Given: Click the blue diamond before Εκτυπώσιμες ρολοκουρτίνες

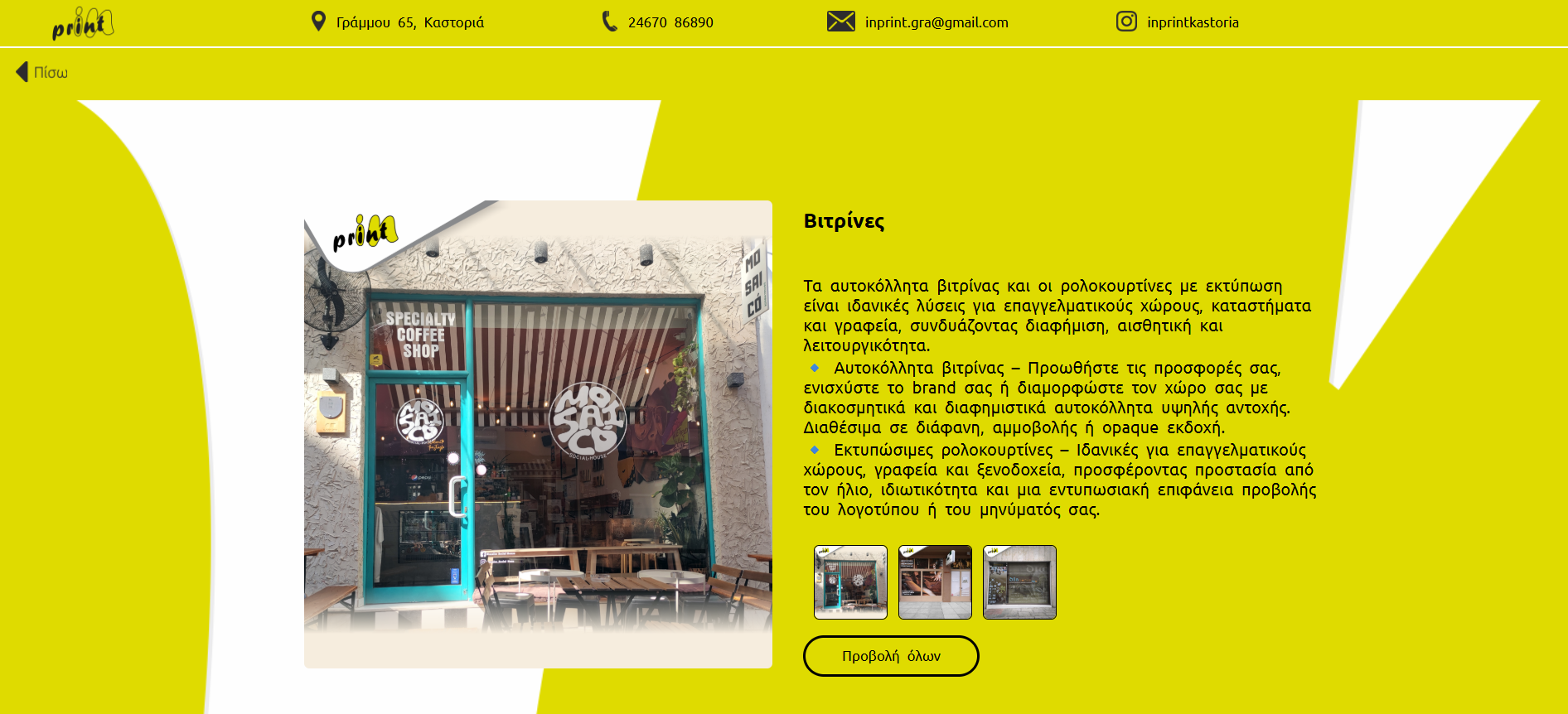Looking at the screenshot, I should point(815,450).
